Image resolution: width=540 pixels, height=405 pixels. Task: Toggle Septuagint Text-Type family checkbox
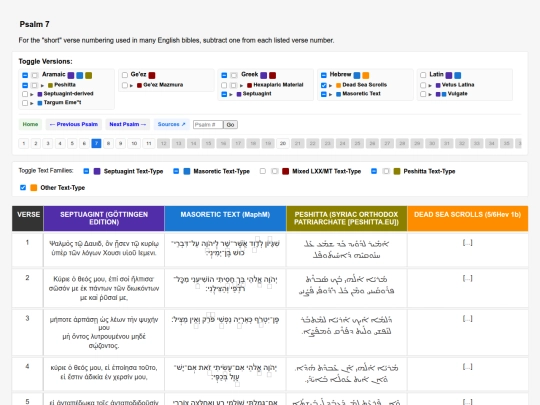pyautogui.click(x=86, y=171)
